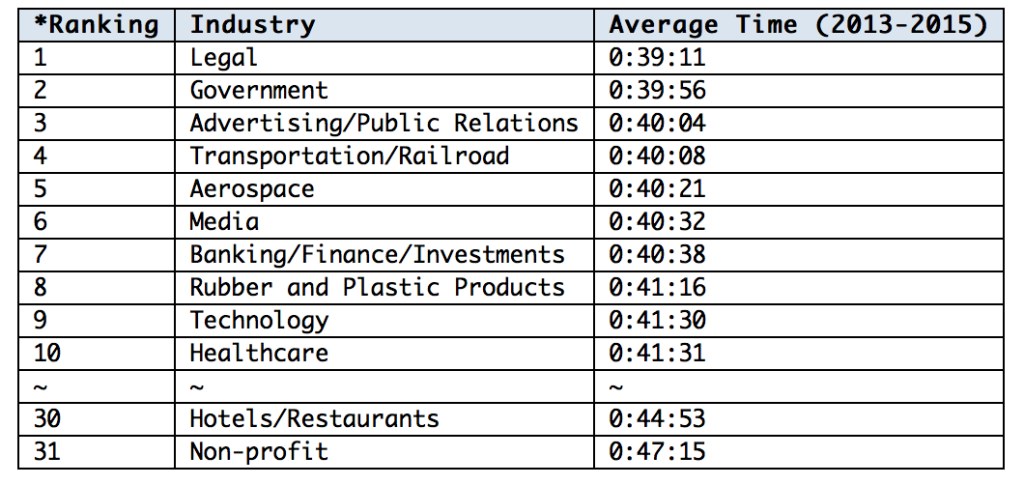Click the Industry column header

click(252, 25)
